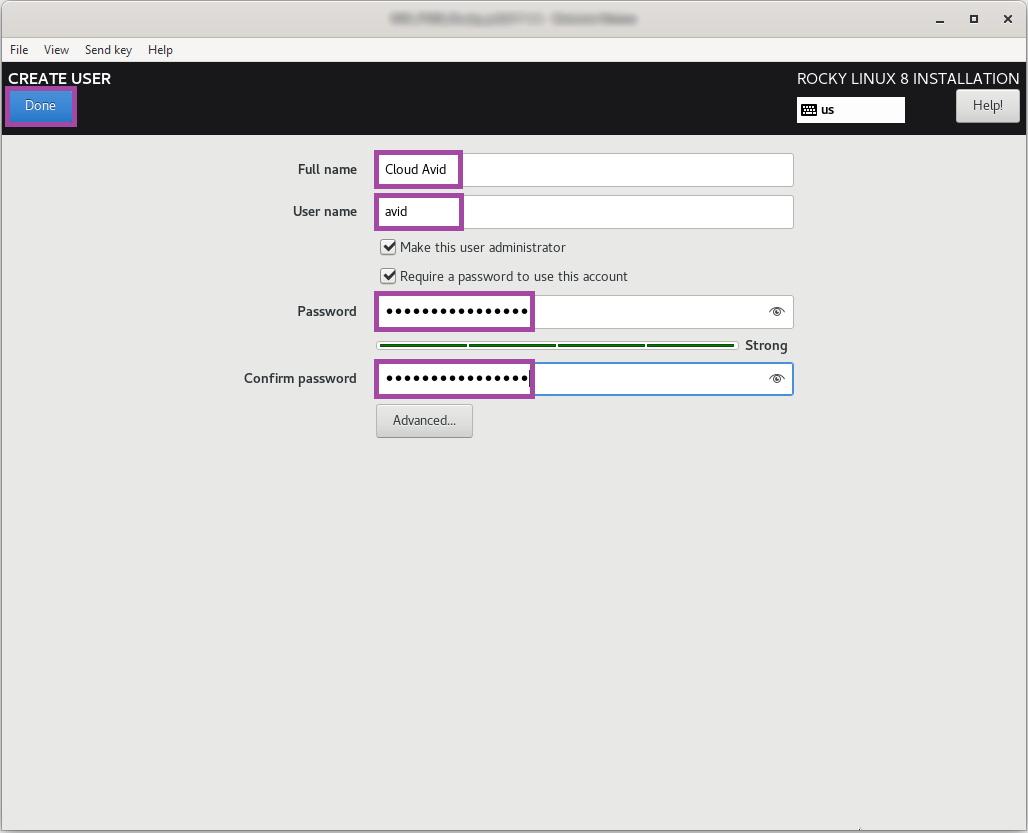Screen dimensions: 1028x833
Task: Click the keyboard icon beside us
Action: pyautogui.click(x=809, y=110)
